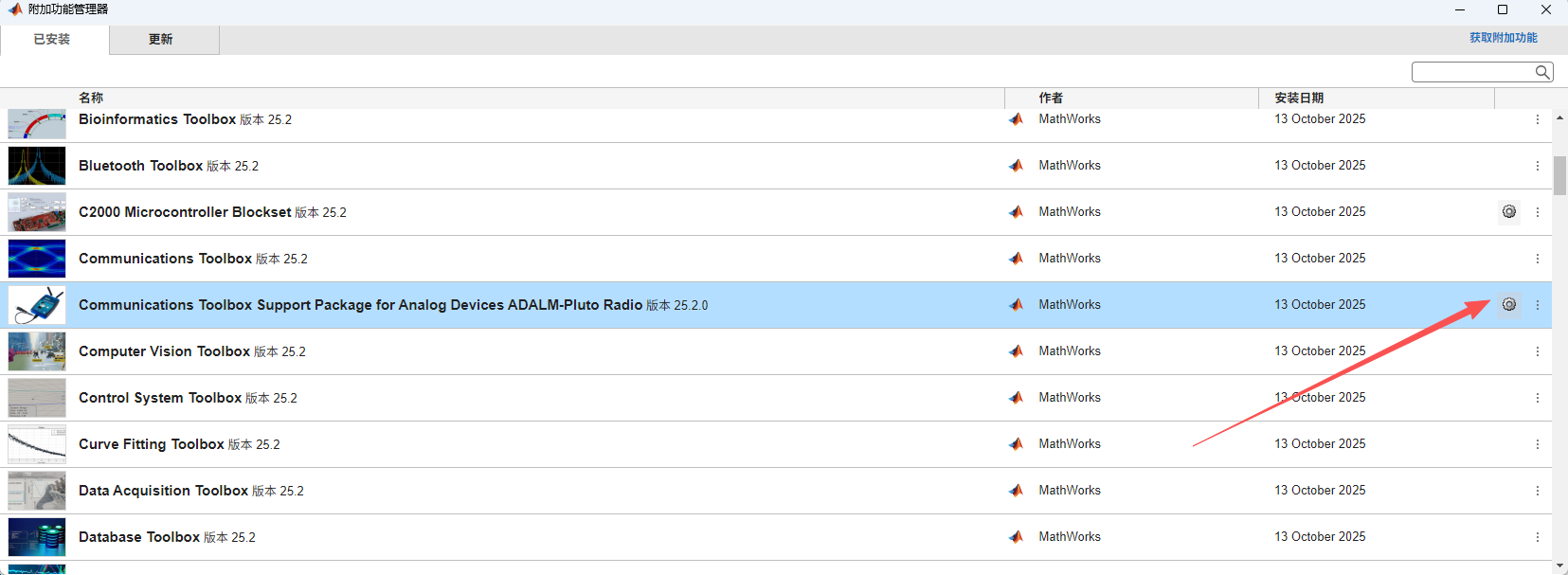Screen dimensions: 1568x575
Task: Sort by the 作者 column header
Action: [1051, 98]
